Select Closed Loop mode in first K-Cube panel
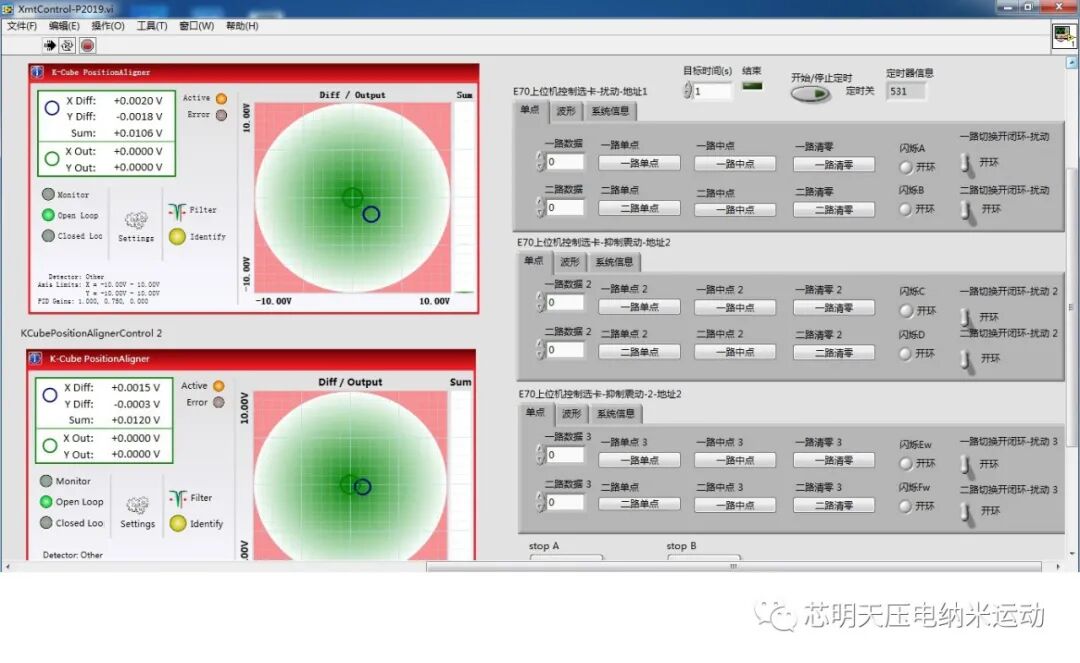Viewport: 1080px width, 663px height. 48,235
